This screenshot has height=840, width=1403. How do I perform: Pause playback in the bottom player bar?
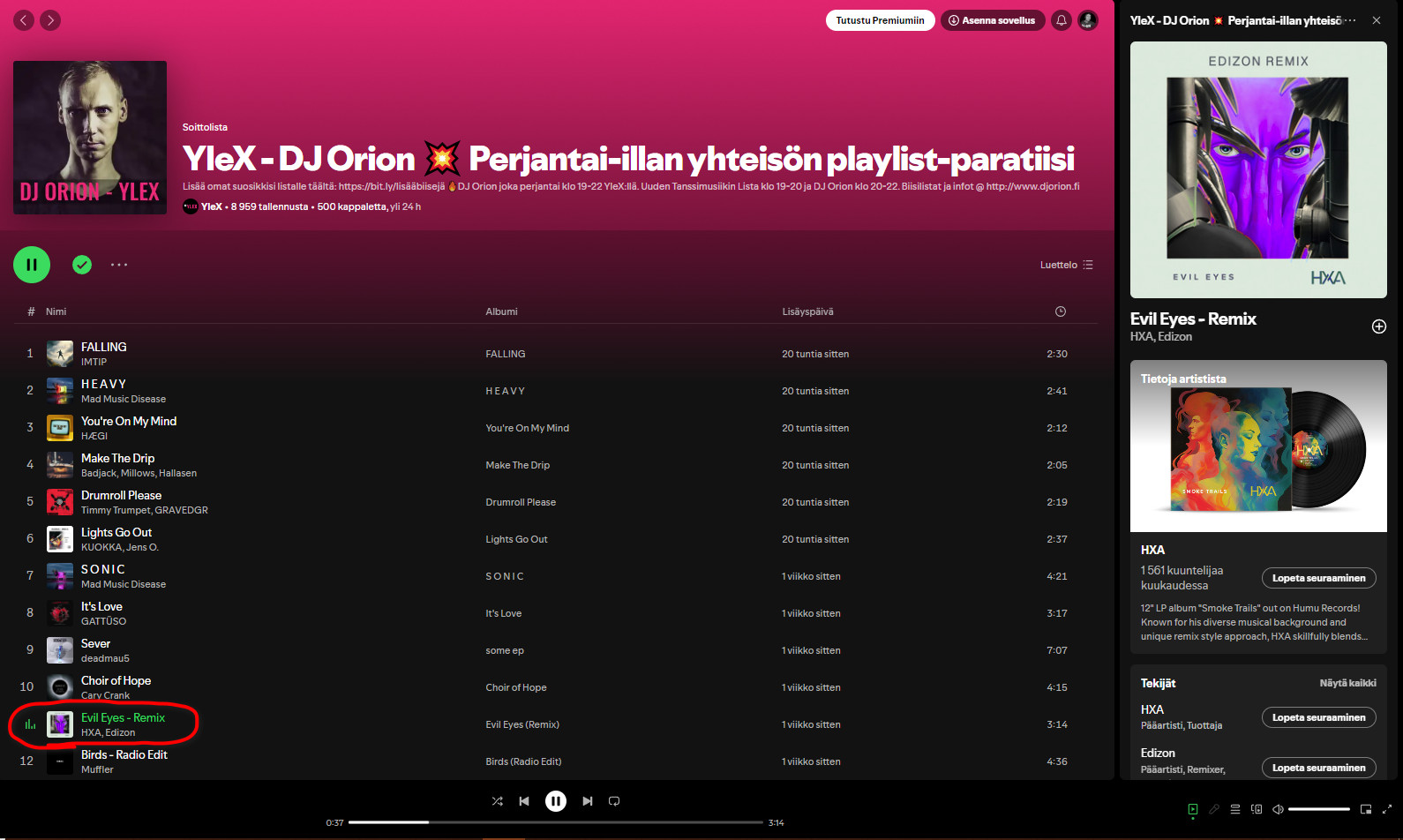(x=556, y=801)
